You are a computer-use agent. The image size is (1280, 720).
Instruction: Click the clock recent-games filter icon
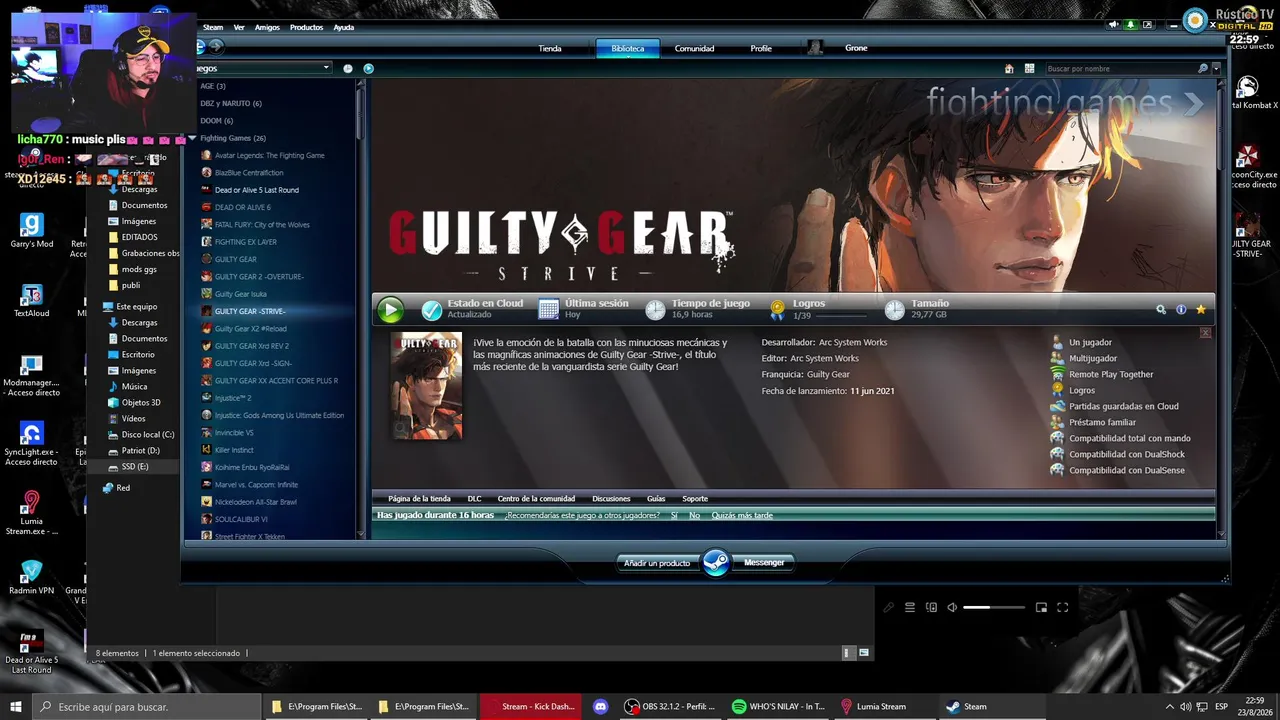348,68
